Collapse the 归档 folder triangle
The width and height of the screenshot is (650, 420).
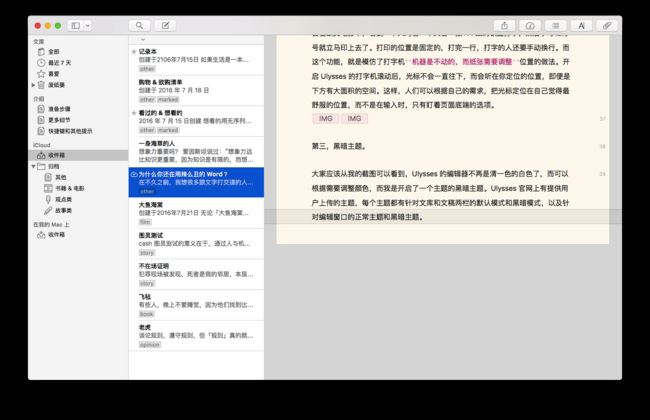click(33, 166)
